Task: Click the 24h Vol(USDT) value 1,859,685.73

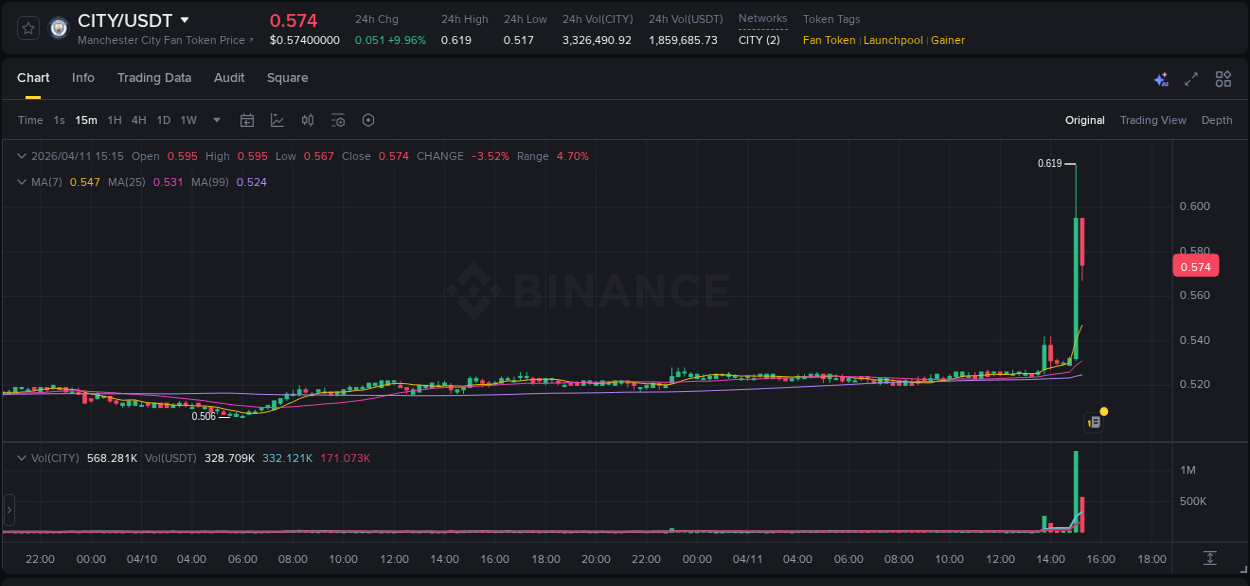Action: coord(683,40)
